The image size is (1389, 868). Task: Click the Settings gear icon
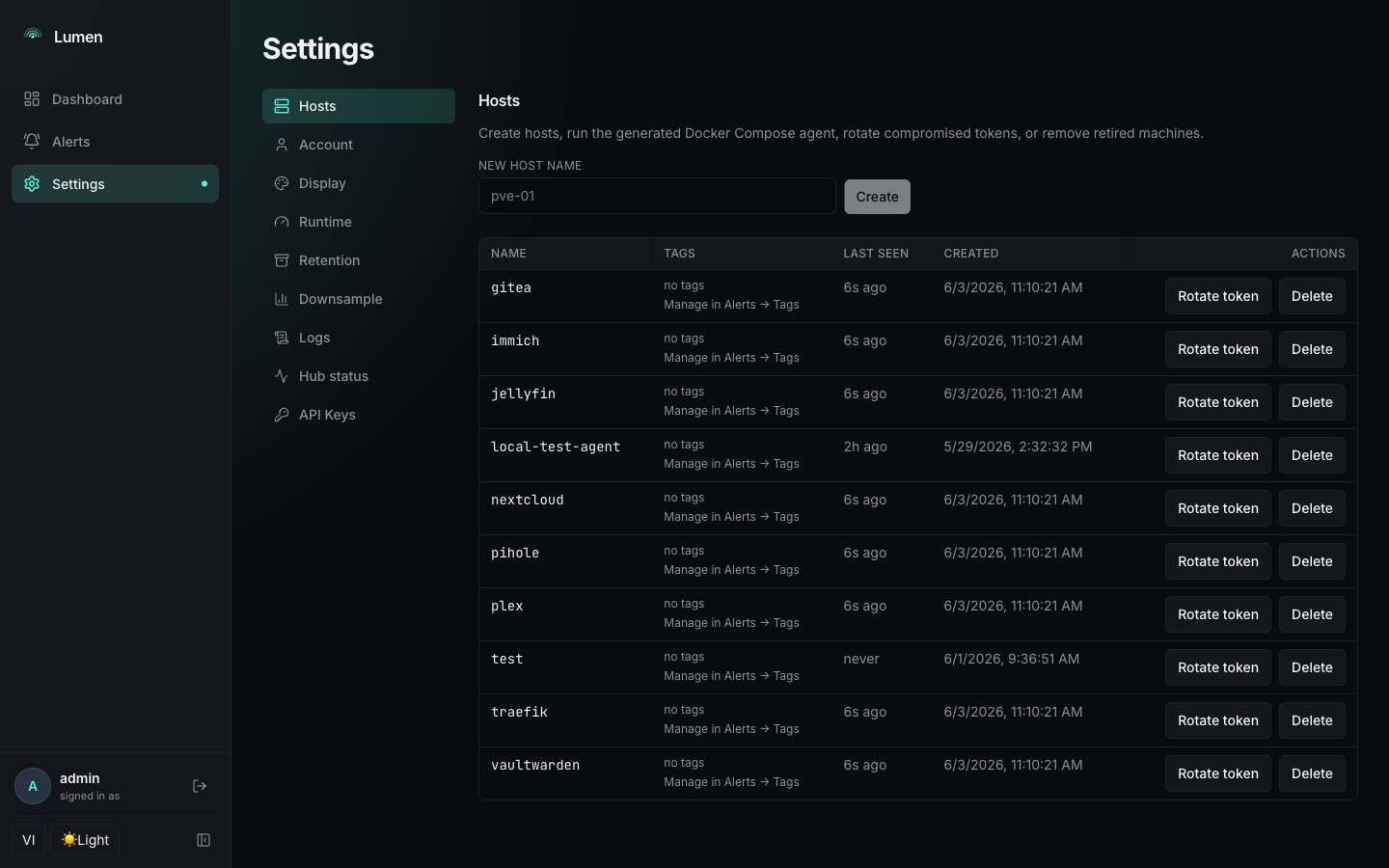pyautogui.click(x=32, y=184)
